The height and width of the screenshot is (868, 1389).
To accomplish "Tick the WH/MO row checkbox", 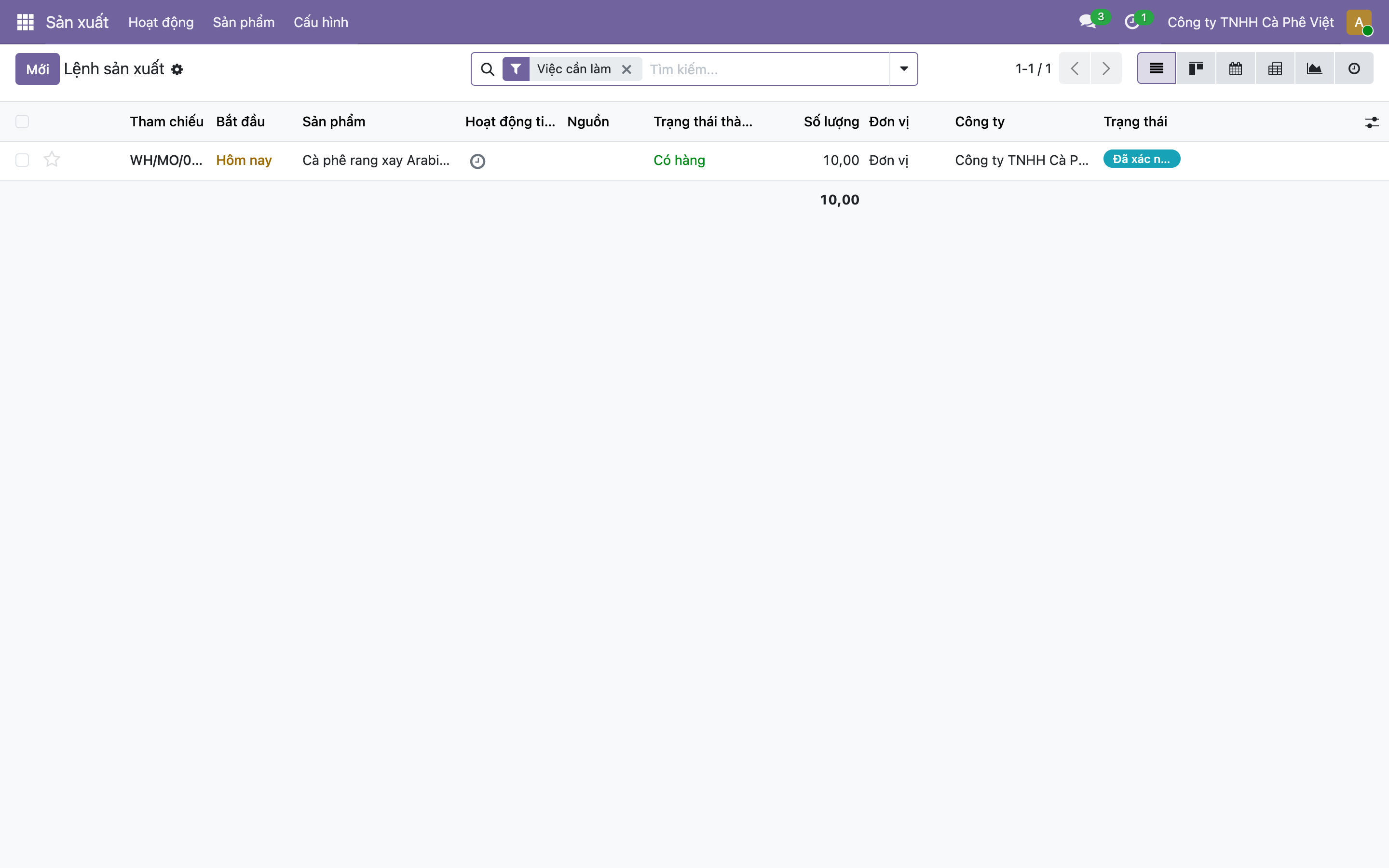I will pyautogui.click(x=22, y=160).
